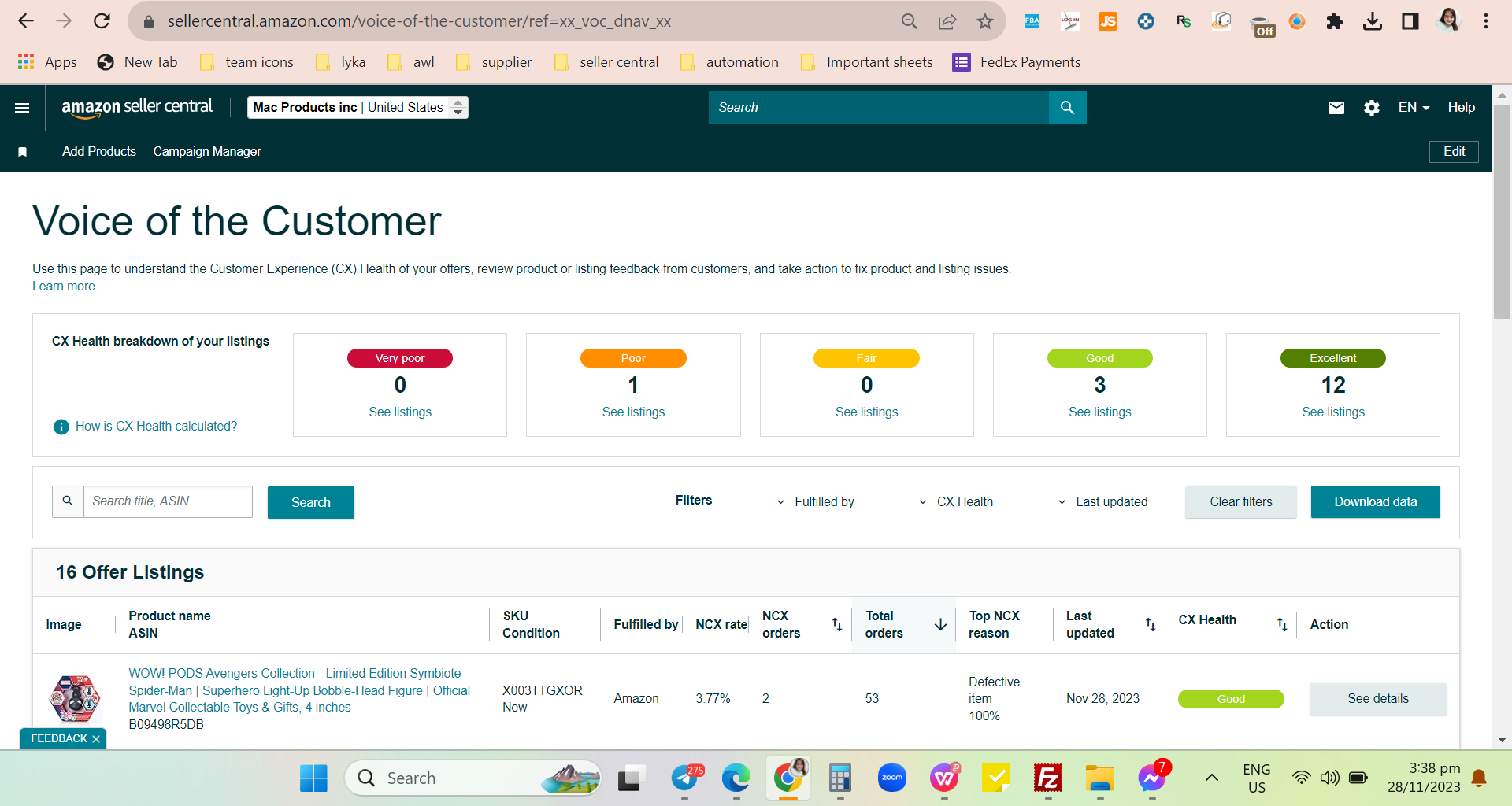Viewport: 1512px width, 806px height.
Task: Open the messages envelope icon
Action: 1336,108
